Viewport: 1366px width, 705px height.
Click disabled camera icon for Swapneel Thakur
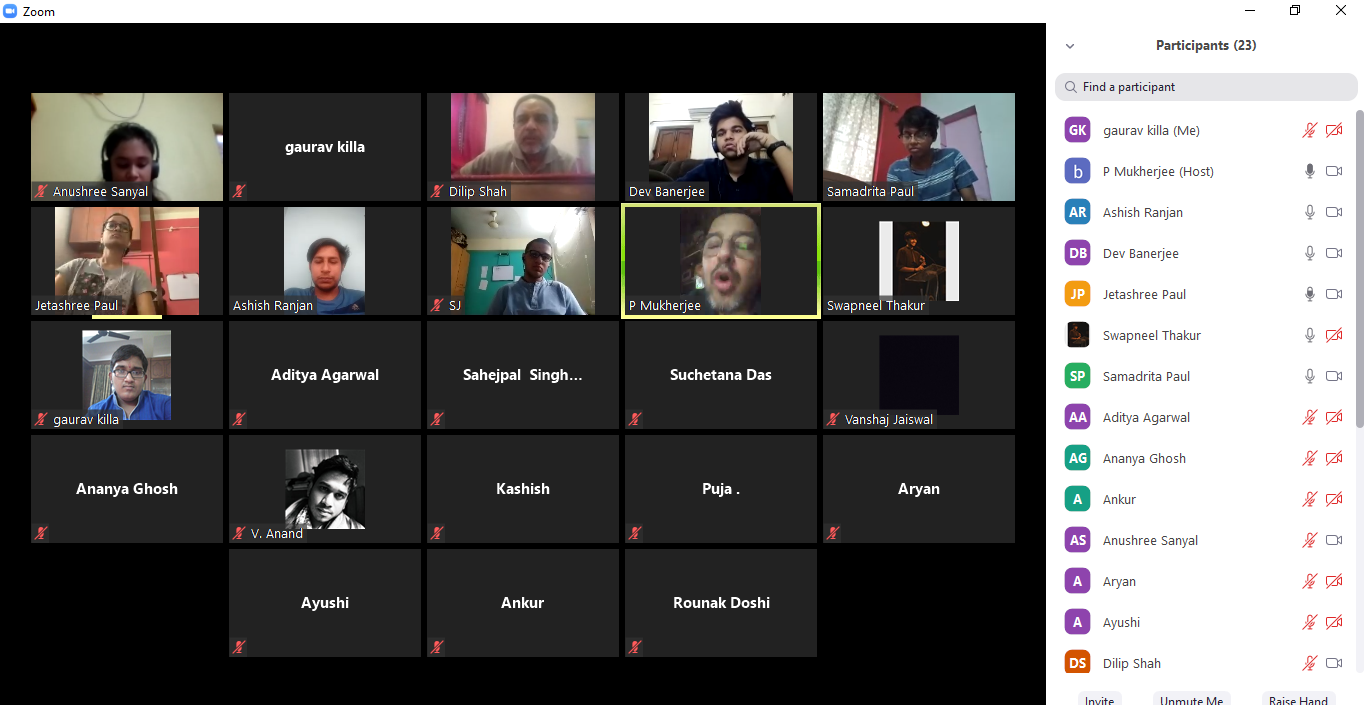(1333, 335)
